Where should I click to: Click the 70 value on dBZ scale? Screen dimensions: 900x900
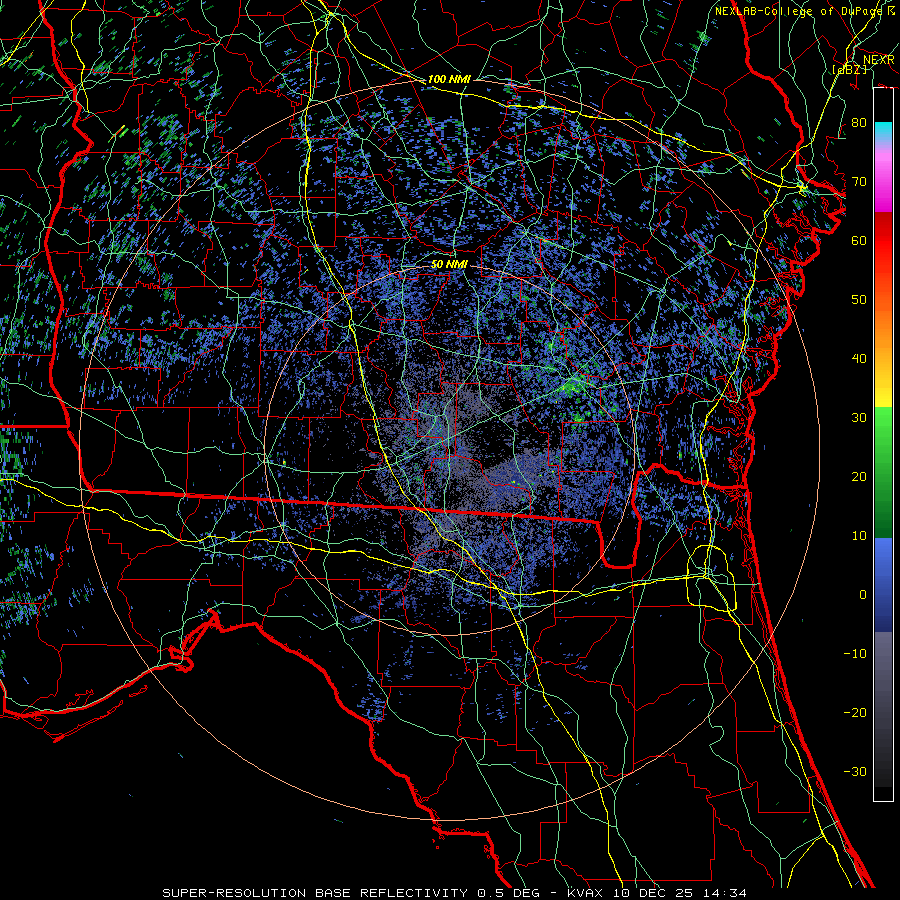click(859, 181)
